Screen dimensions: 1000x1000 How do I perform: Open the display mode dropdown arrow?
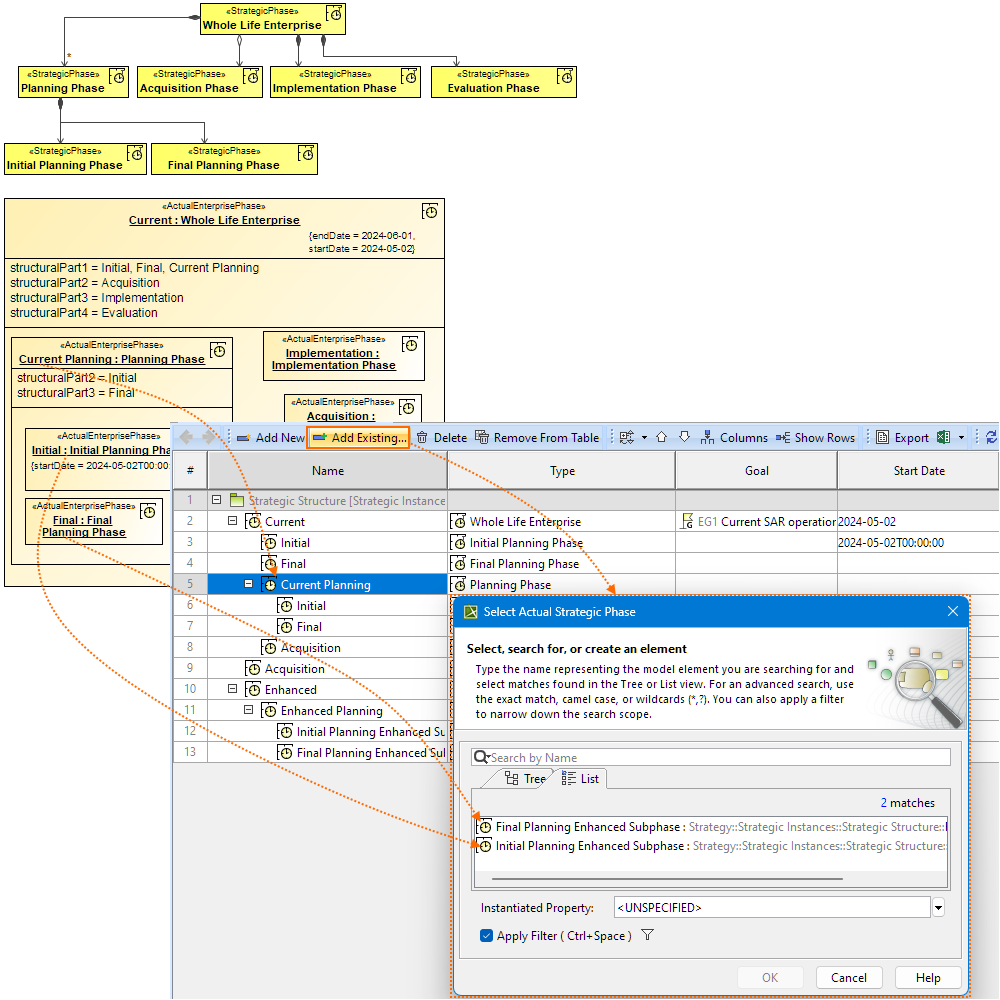coord(644,438)
